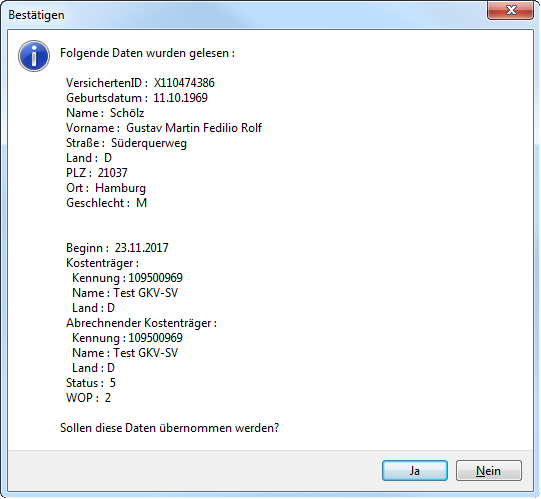The width and height of the screenshot is (541, 499).
Task: Click the Beginn 23.11.2017 line
Action: (117, 248)
